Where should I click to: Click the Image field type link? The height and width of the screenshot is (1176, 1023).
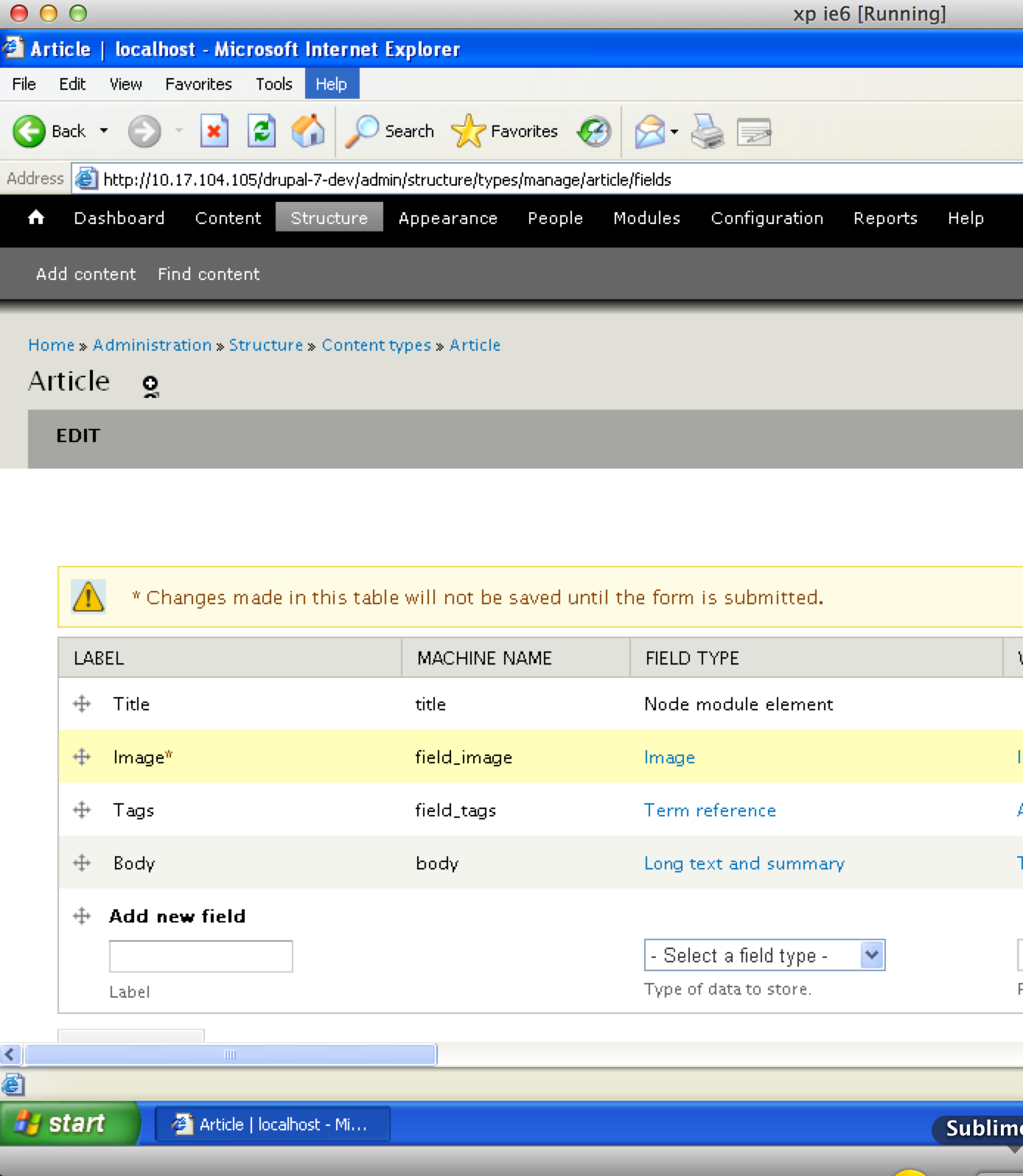click(669, 757)
